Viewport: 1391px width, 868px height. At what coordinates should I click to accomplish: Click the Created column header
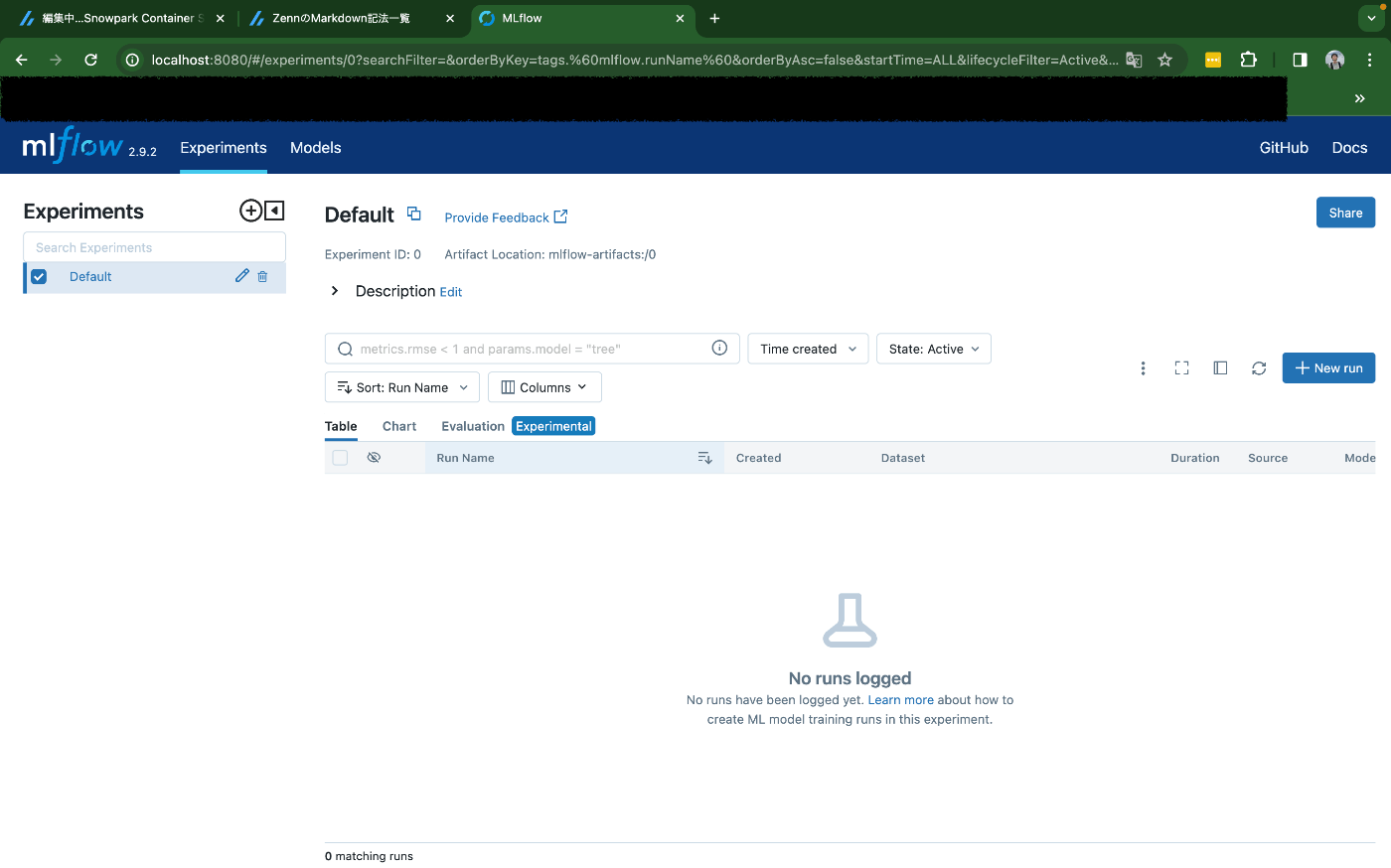click(x=758, y=458)
